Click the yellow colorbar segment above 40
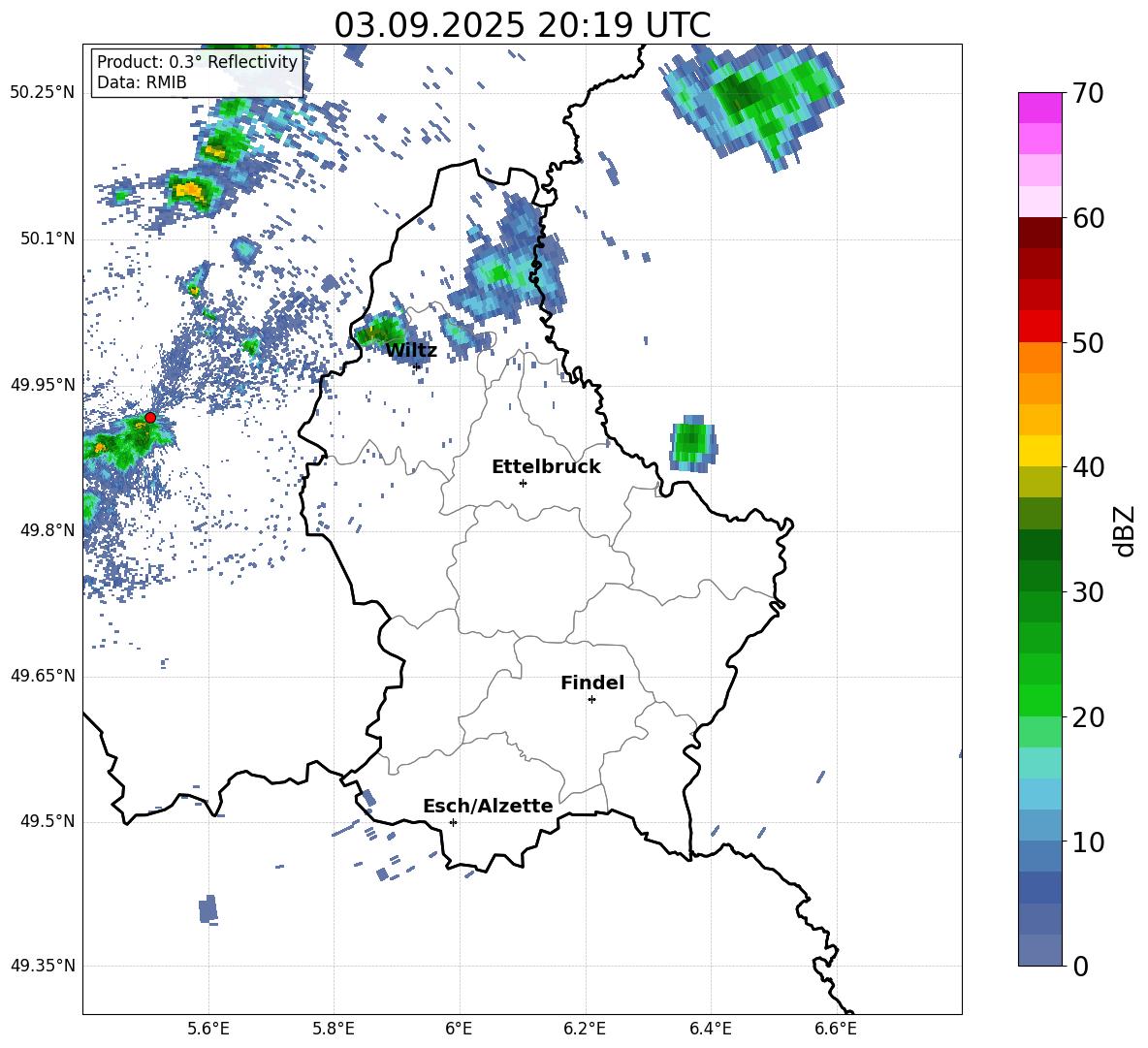Viewport: 1148px width, 1048px height. click(1039, 450)
